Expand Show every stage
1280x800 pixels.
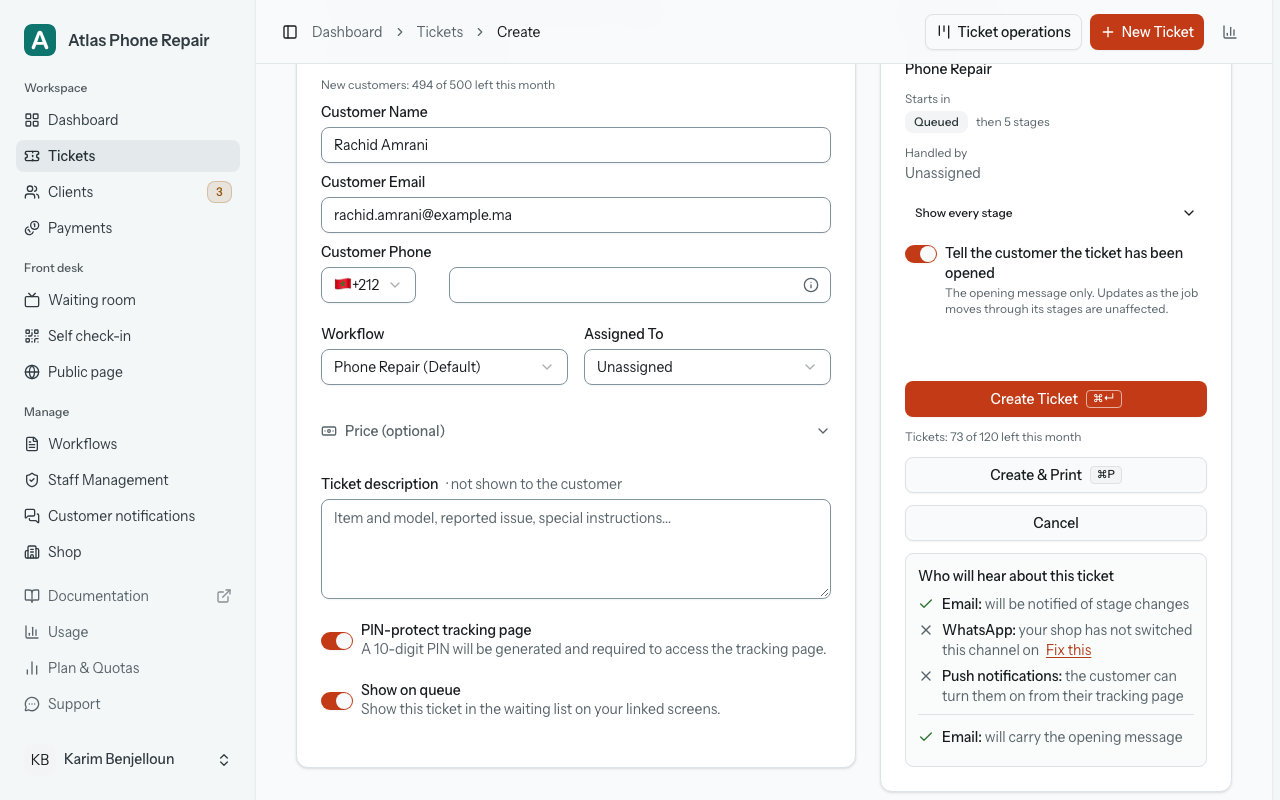(x=1055, y=213)
